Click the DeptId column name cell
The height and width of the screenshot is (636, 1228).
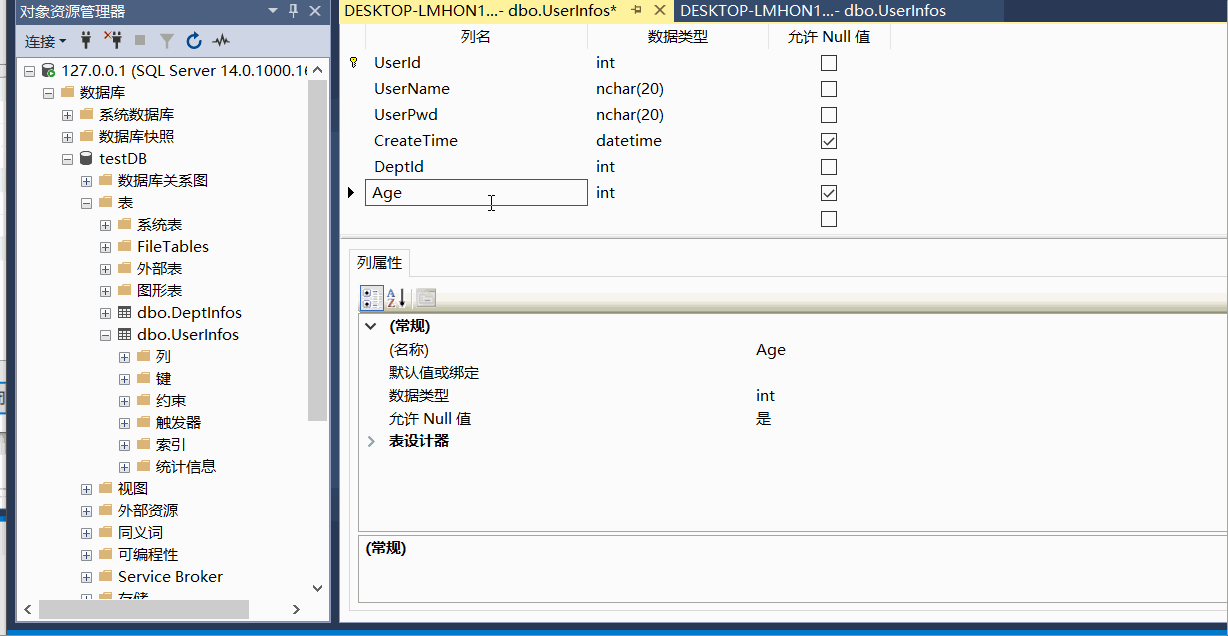[476, 167]
